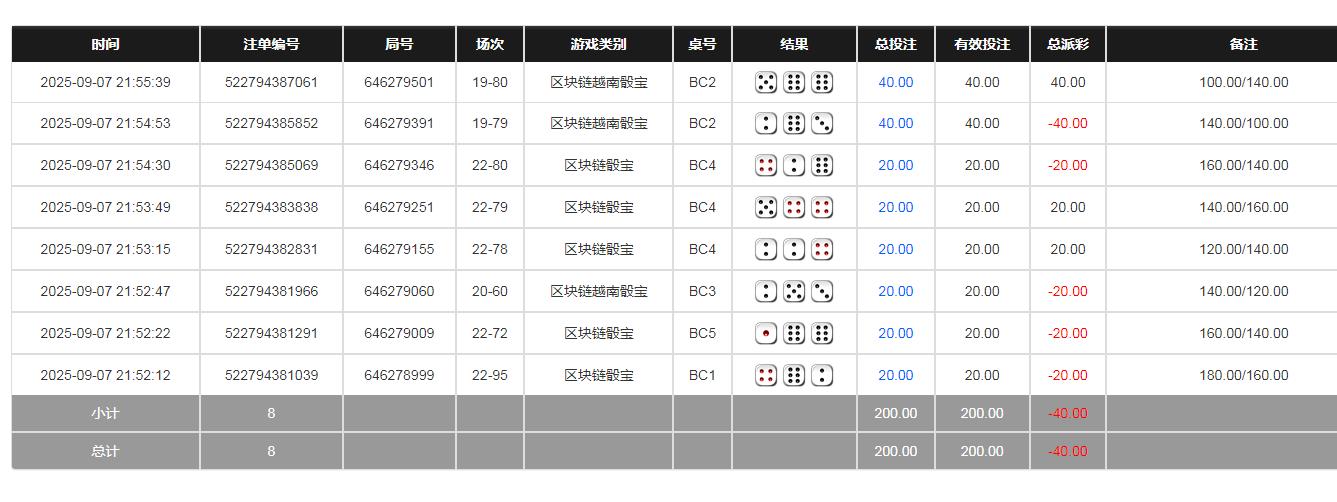This screenshot has width=1337, height=502.
Task: Click the 时间 column header
Action: click(x=105, y=44)
